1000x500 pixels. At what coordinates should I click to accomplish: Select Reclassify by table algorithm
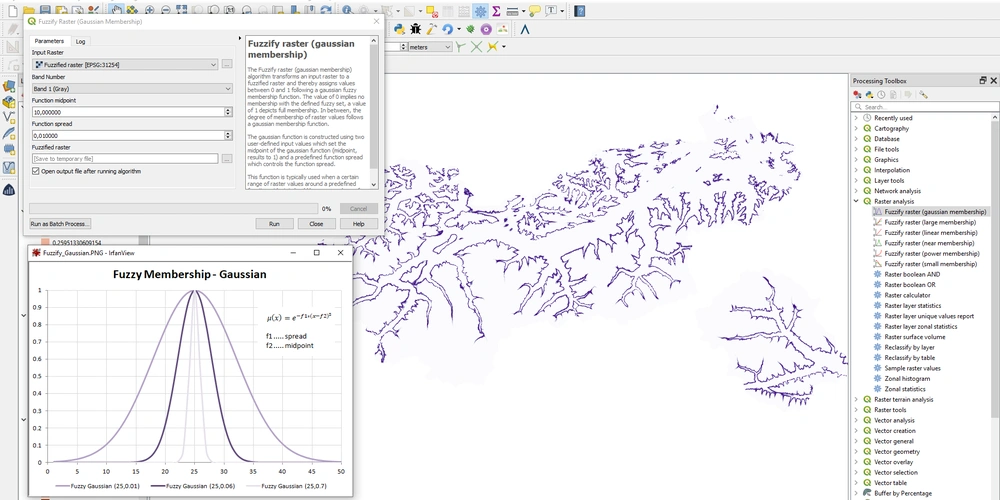(908, 358)
